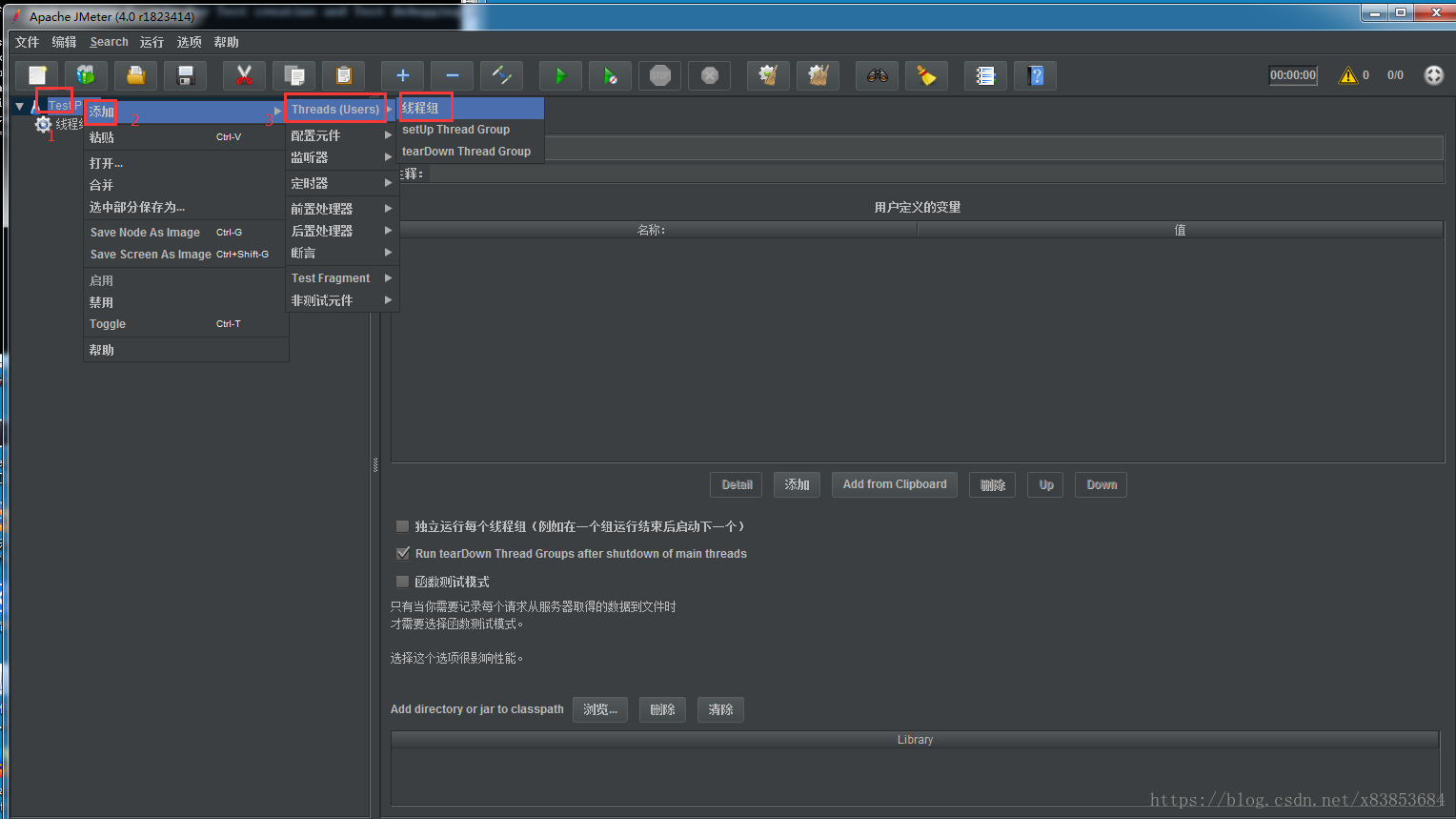Click the Copy icon in toolbar
This screenshot has height=819, width=1456.
coord(294,75)
